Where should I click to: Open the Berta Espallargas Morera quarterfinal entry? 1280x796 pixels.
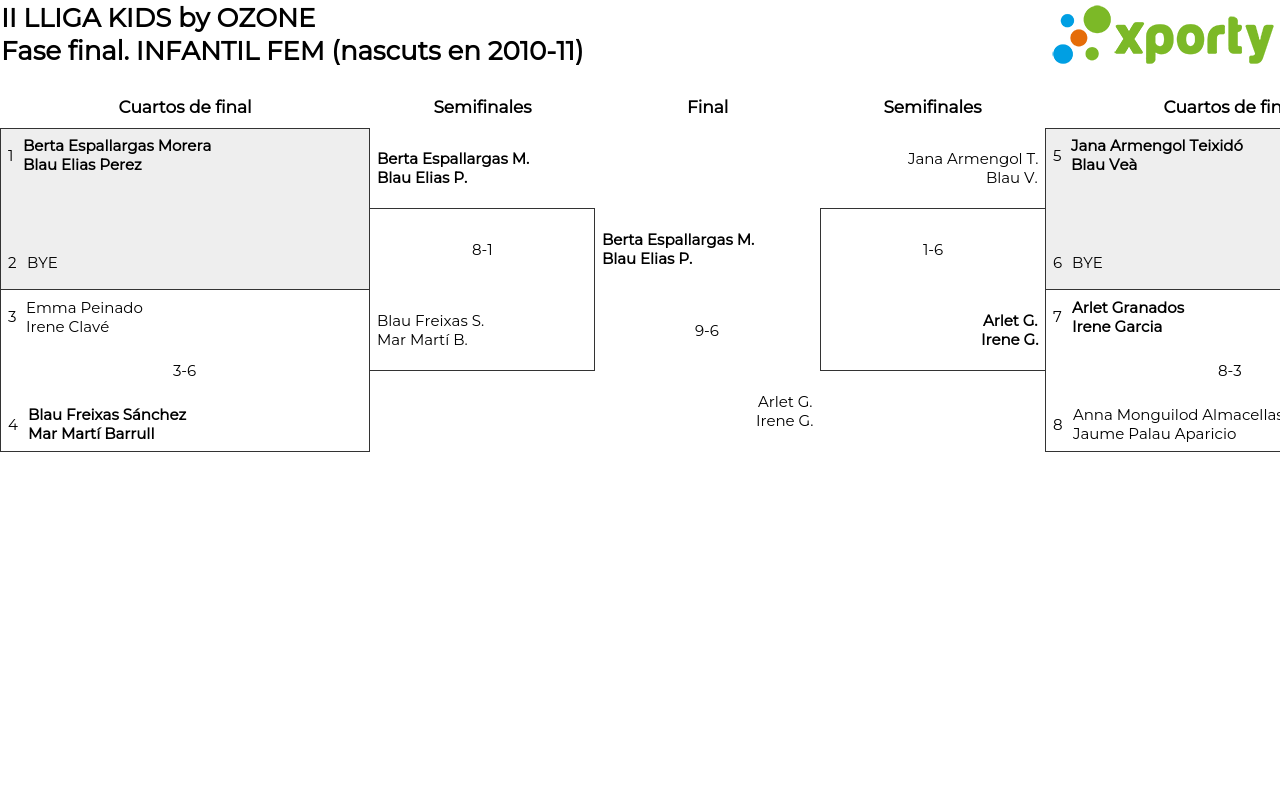[x=117, y=155]
